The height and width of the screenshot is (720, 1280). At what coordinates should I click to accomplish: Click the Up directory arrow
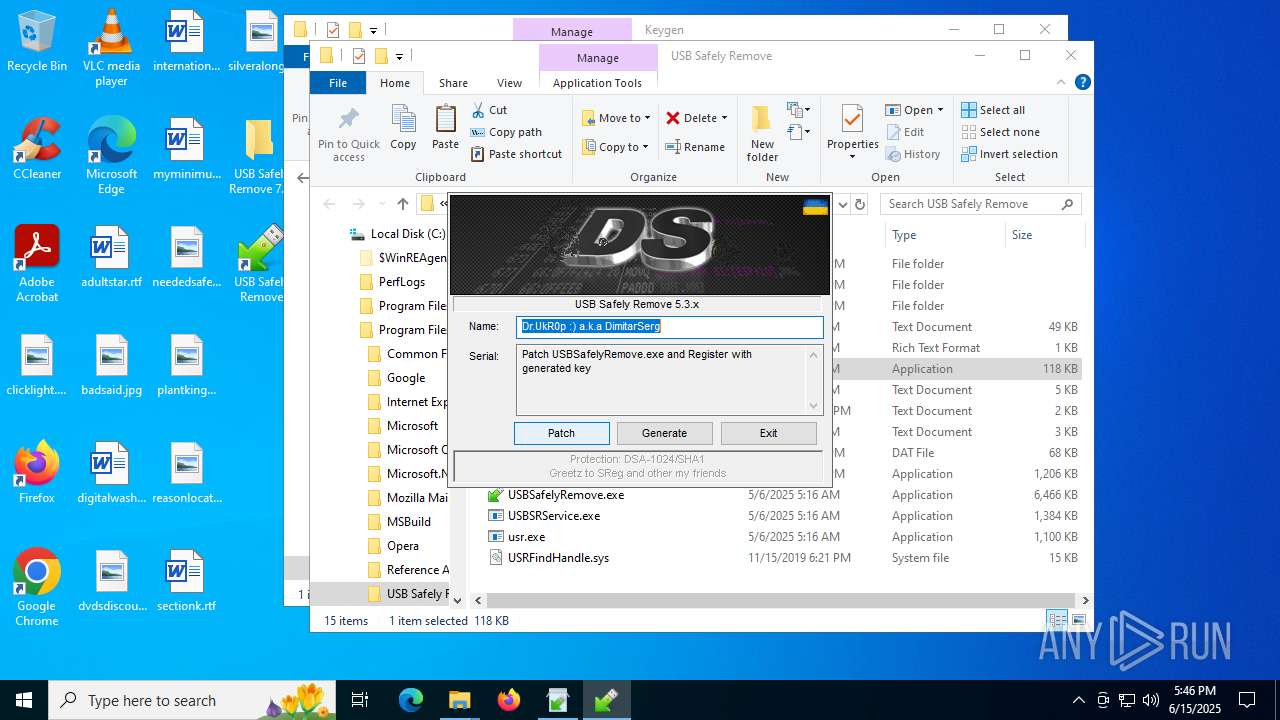(x=403, y=204)
